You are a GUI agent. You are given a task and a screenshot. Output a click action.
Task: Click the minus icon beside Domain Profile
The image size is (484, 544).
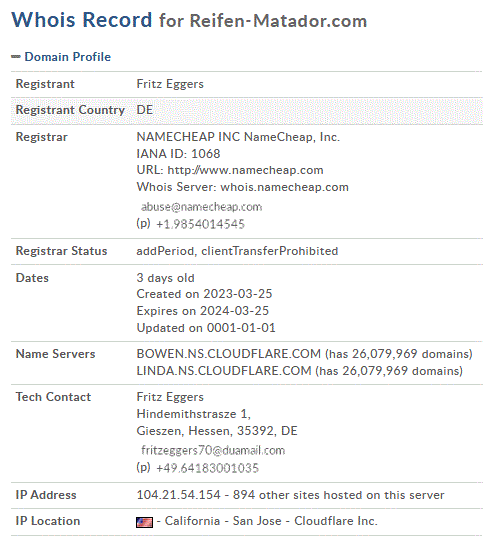[x=16, y=57]
